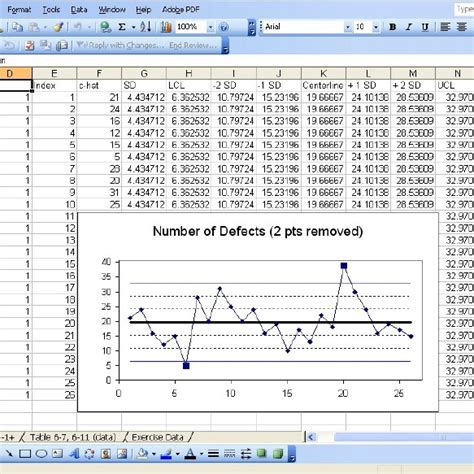Click the chart's large marker at point 20
Image resolution: width=474 pixels, height=474 pixels.
point(344,266)
